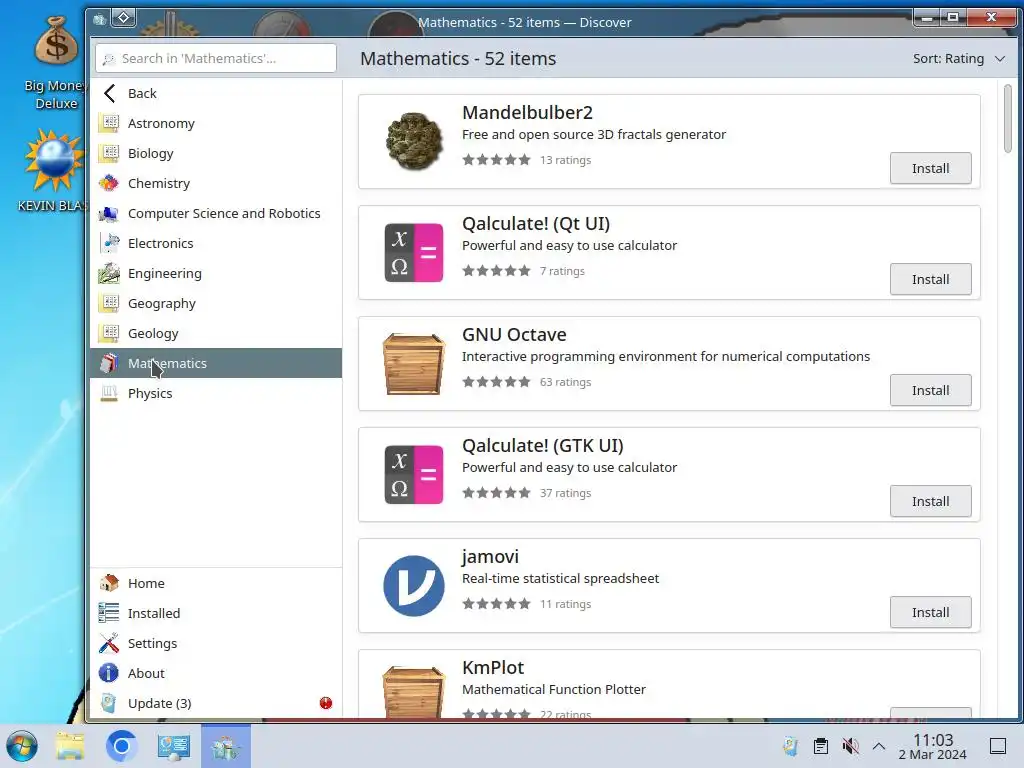
Task: Select the Astronomy category
Action: tap(216, 123)
